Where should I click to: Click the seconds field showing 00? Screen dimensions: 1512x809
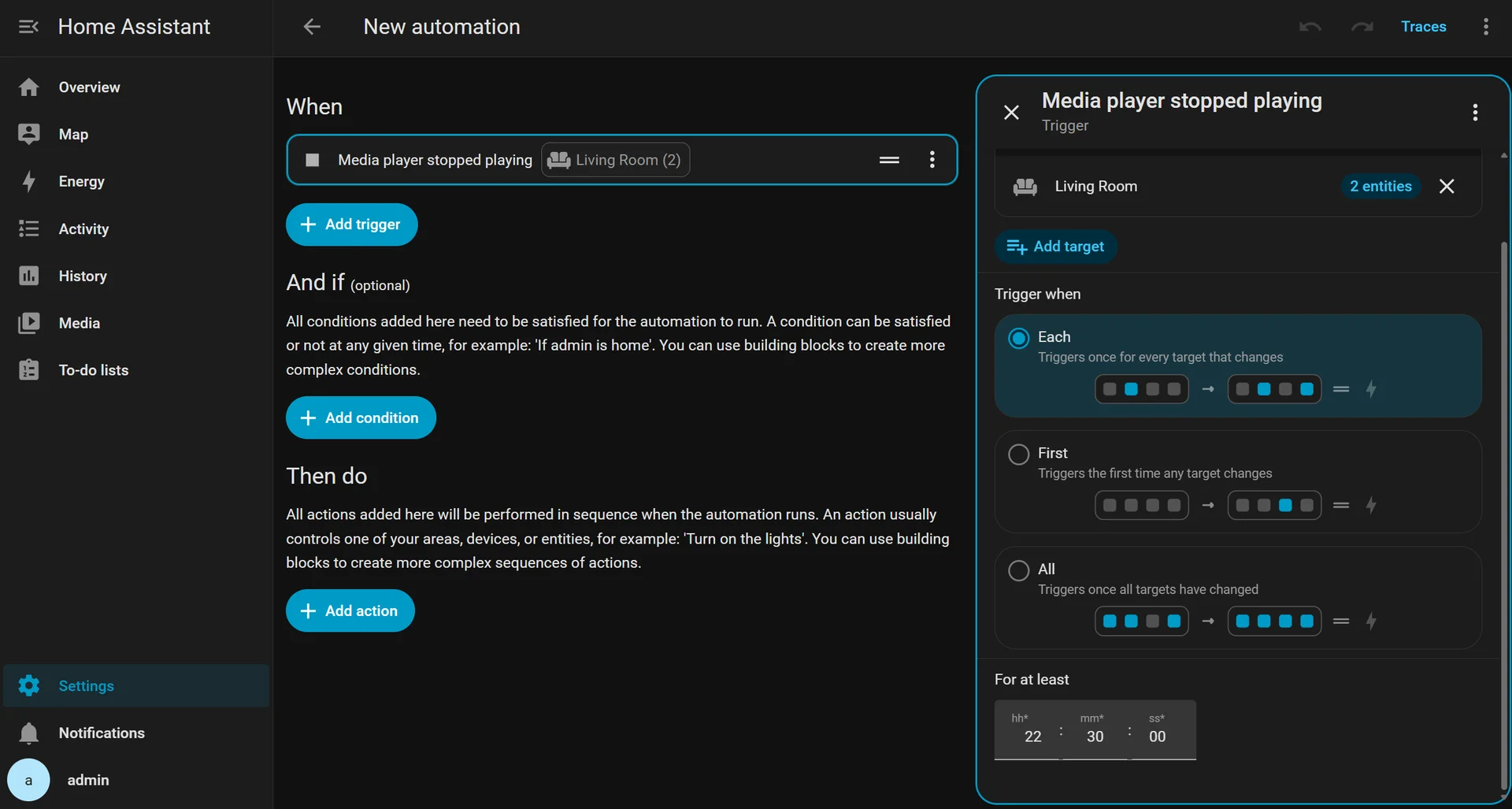(1163, 730)
